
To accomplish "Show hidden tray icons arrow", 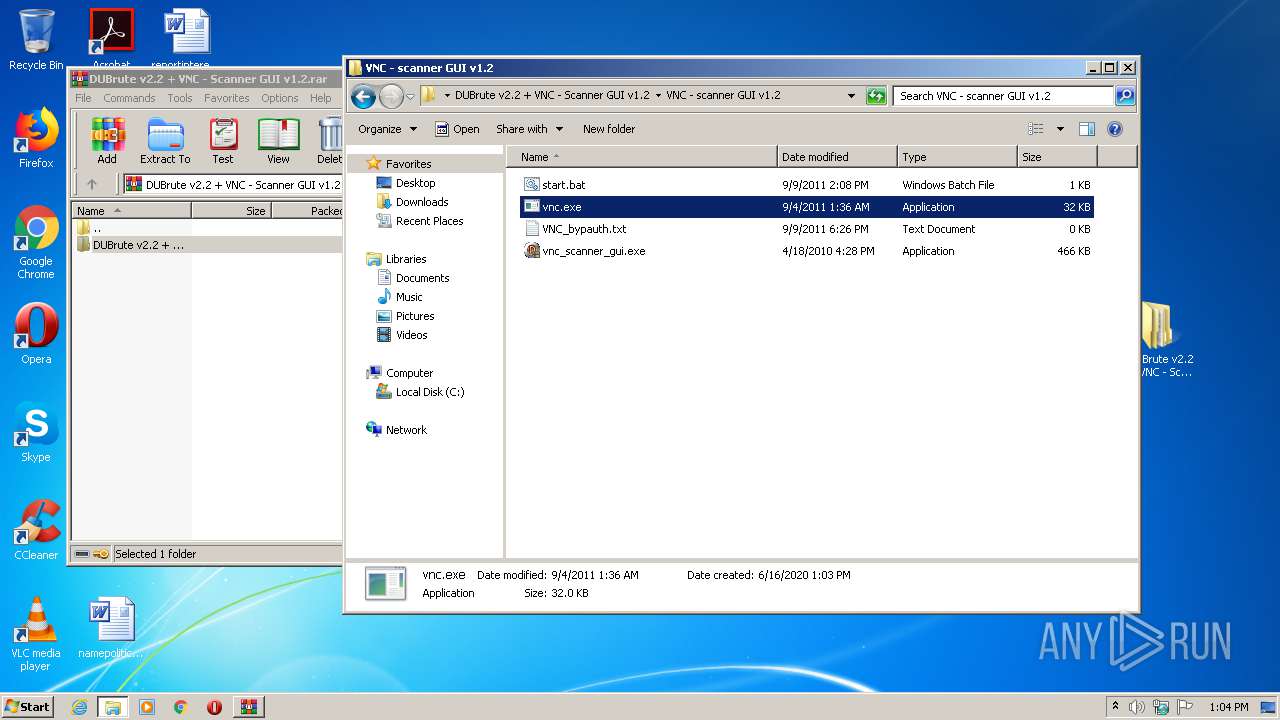I will pos(1115,707).
